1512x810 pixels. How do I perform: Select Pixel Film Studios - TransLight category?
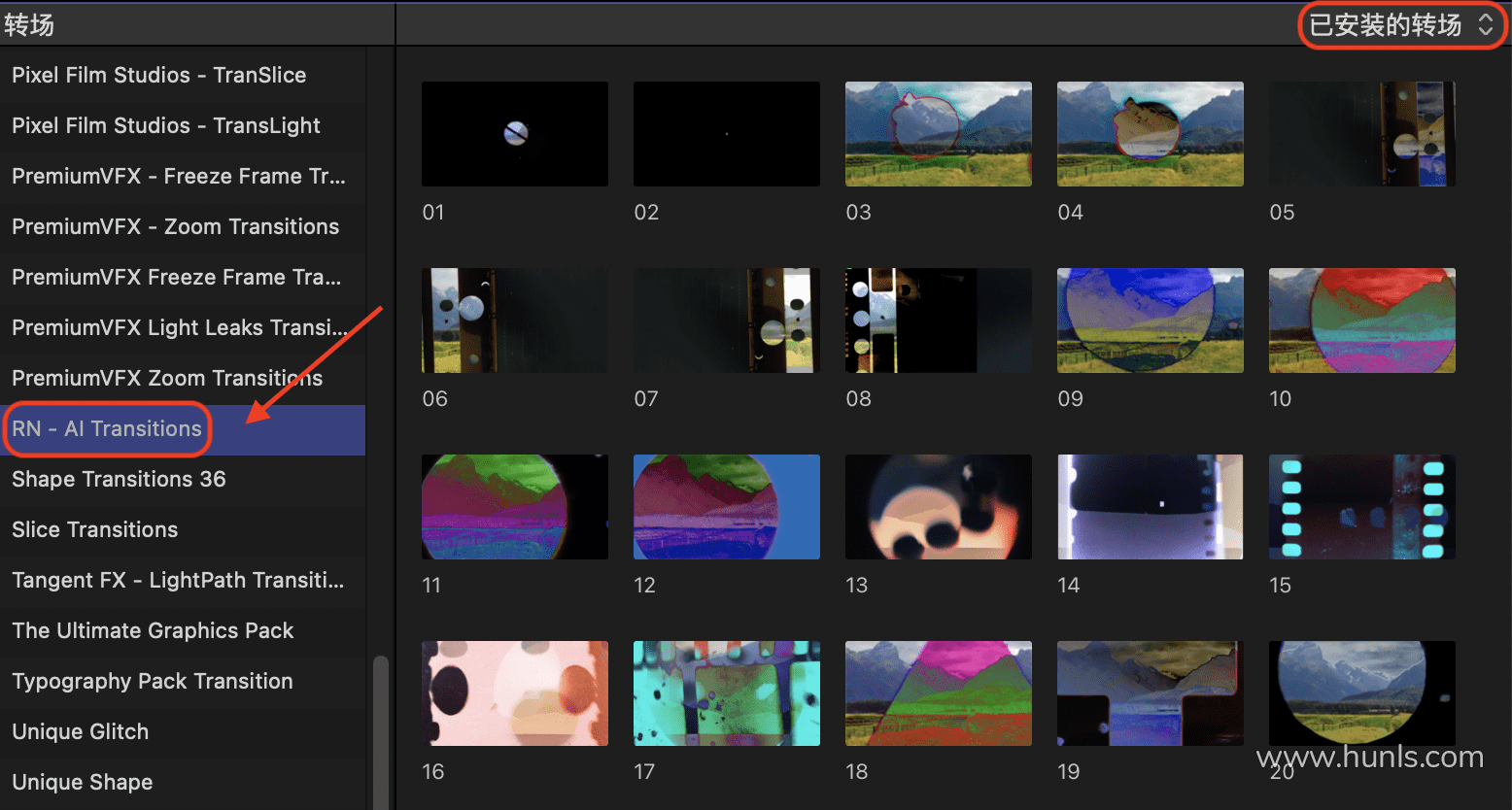pyautogui.click(x=183, y=126)
